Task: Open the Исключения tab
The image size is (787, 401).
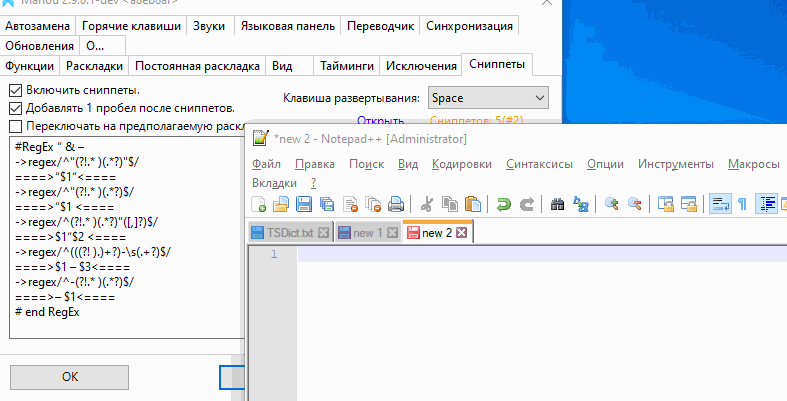Action: tap(421, 66)
